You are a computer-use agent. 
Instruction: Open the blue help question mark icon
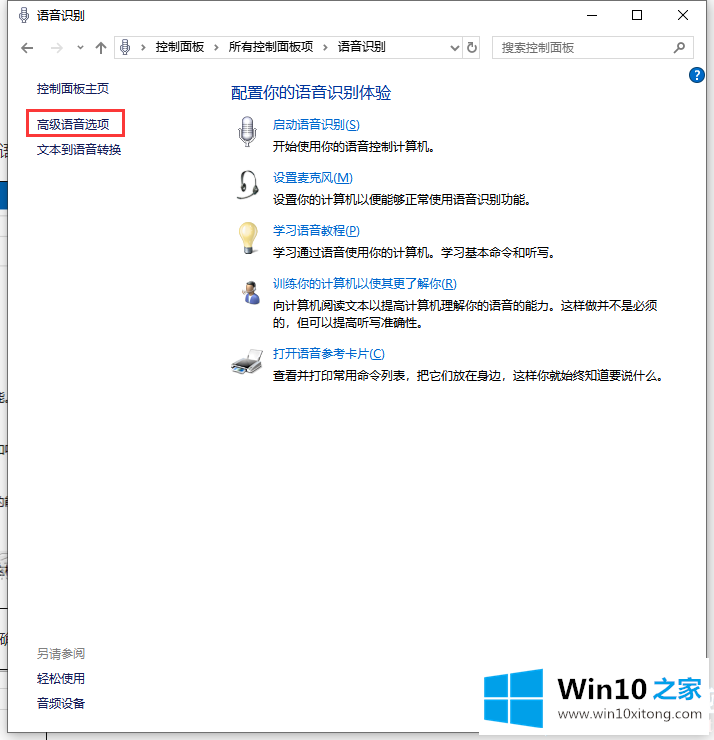tap(698, 75)
